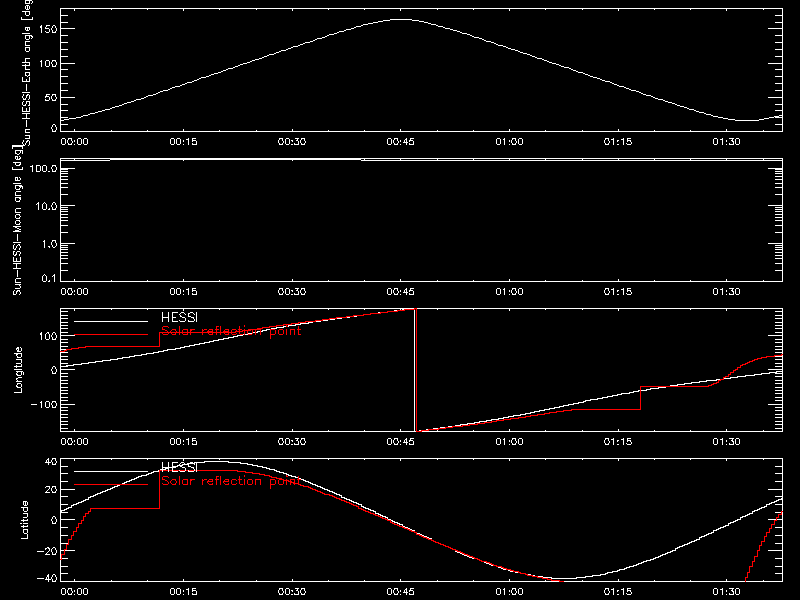Click 01:30 time label under Earth angle plot
The image size is (800, 600).
point(727,141)
